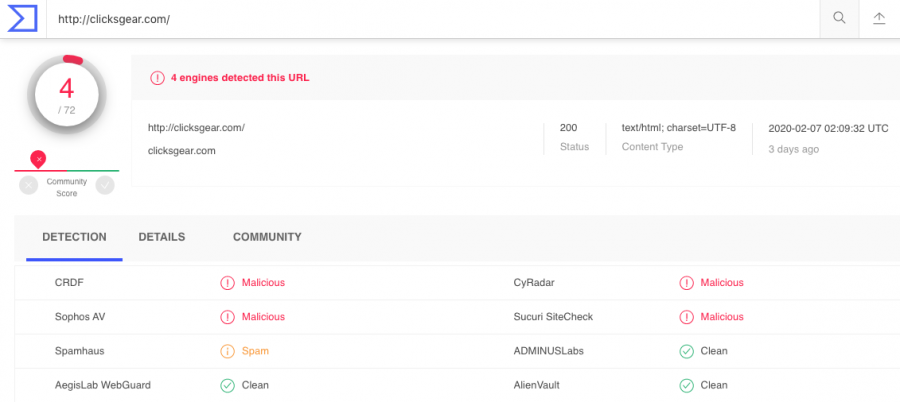This screenshot has width=900, height=402.
Task: Switch to the DETAILS tab
Action: click(162, 237)
